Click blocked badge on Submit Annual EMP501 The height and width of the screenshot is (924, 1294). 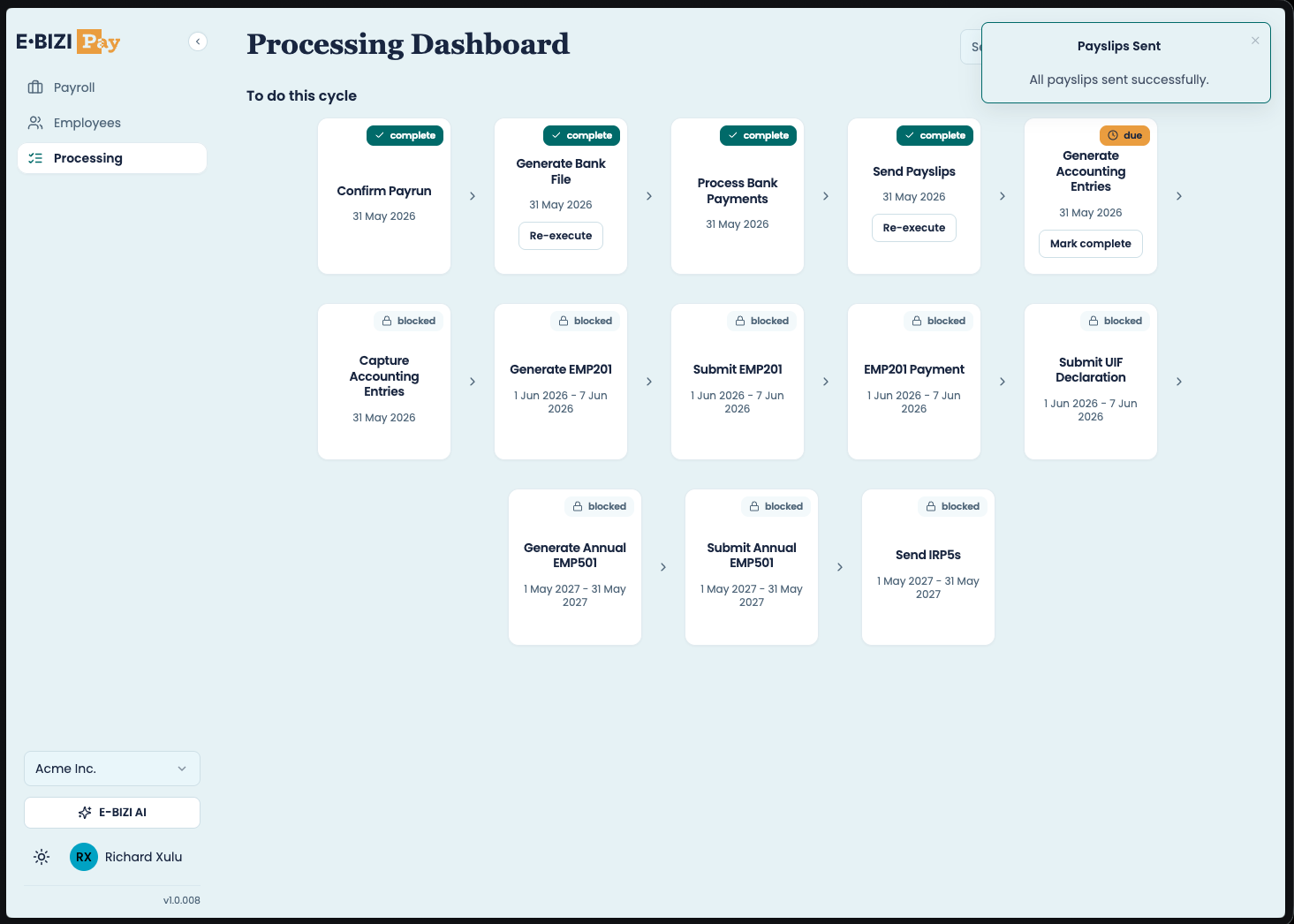[x=776, y=506]
